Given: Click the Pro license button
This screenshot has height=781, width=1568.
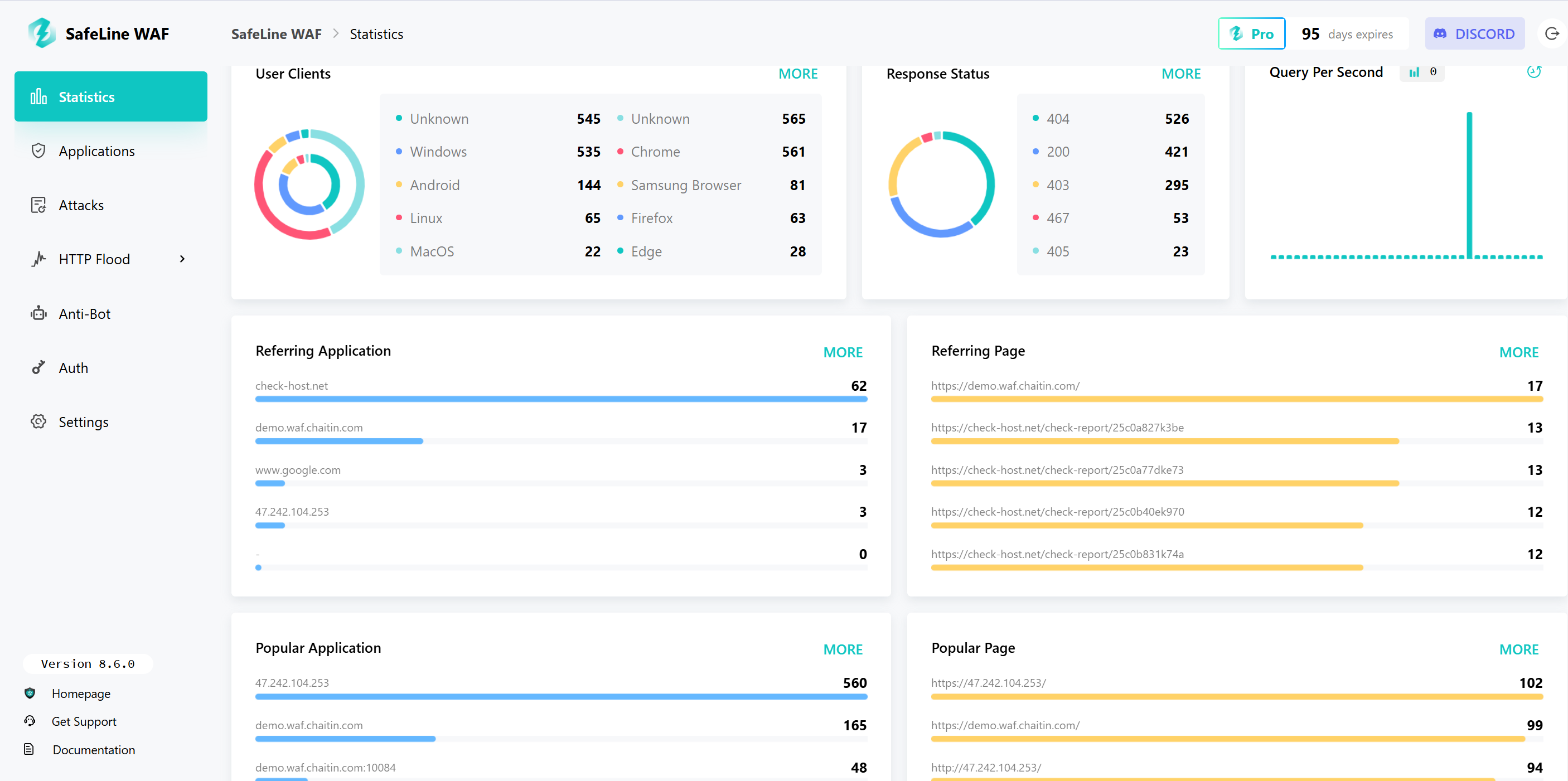Looking at the screenshot, I should [1251, 33].
